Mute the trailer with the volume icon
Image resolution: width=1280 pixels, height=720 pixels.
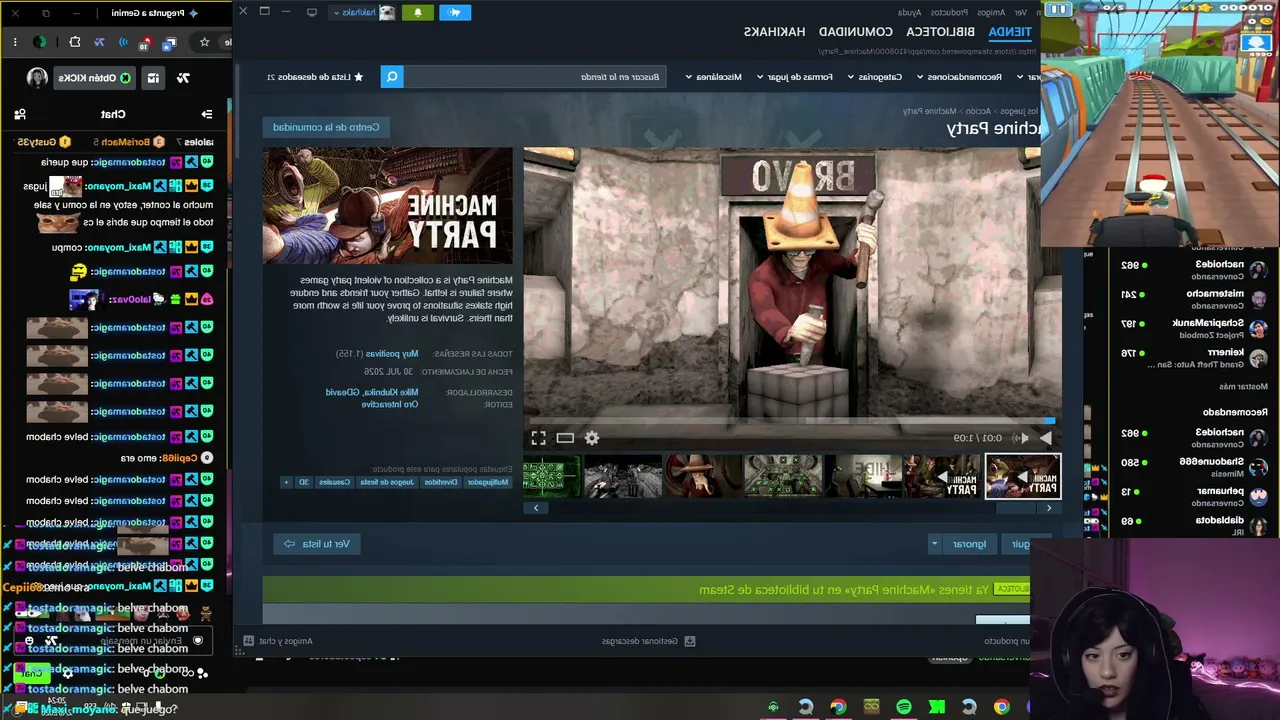pos(1020,438)
